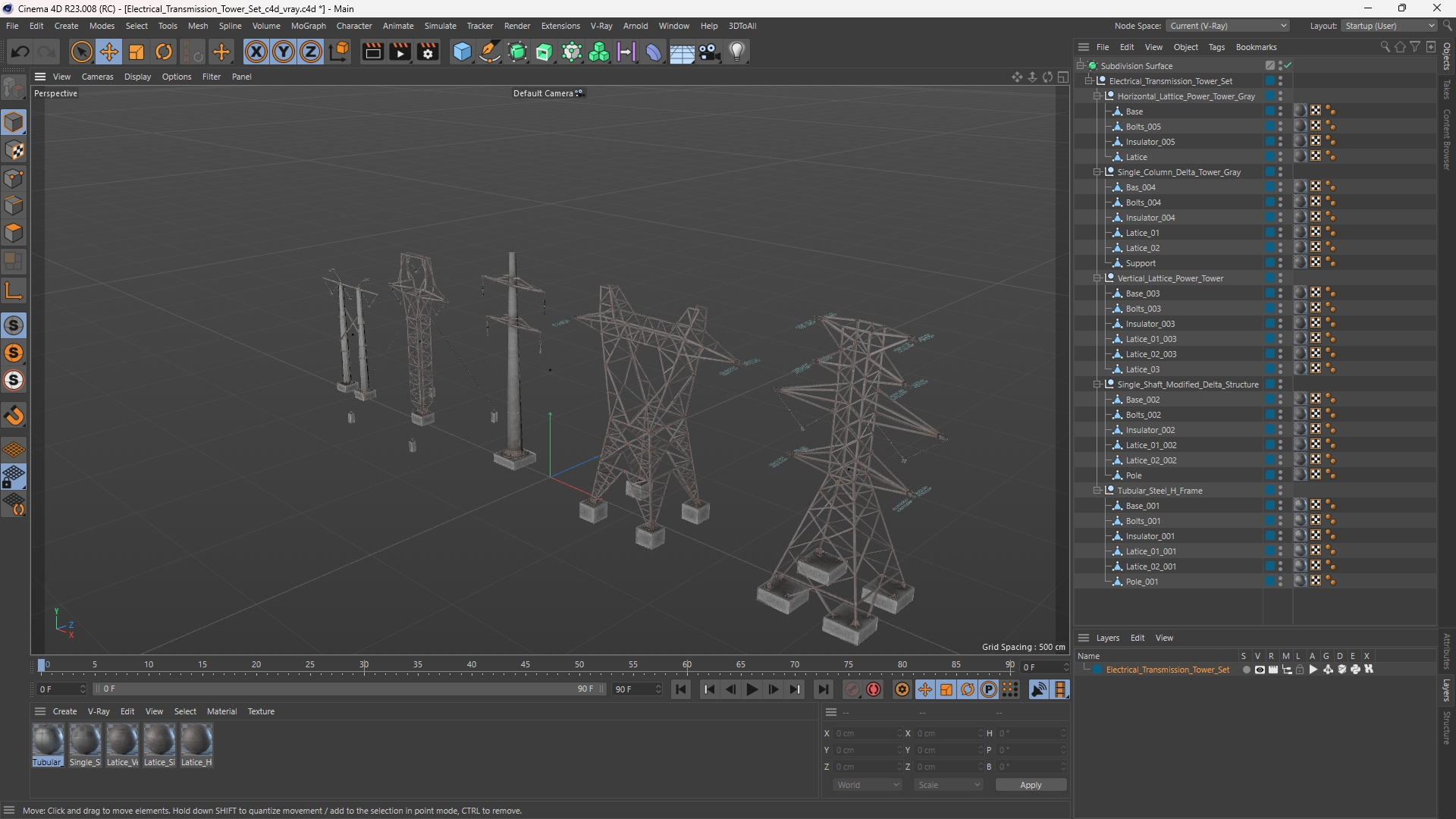Toggle Y axis lock
This screenshot has height=819, width=1456.
(284, 52)
